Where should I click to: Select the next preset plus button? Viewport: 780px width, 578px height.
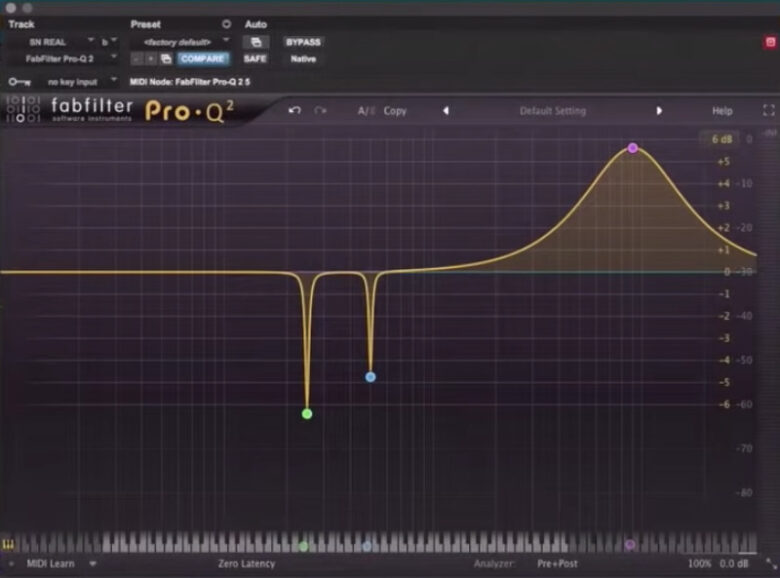150,59
